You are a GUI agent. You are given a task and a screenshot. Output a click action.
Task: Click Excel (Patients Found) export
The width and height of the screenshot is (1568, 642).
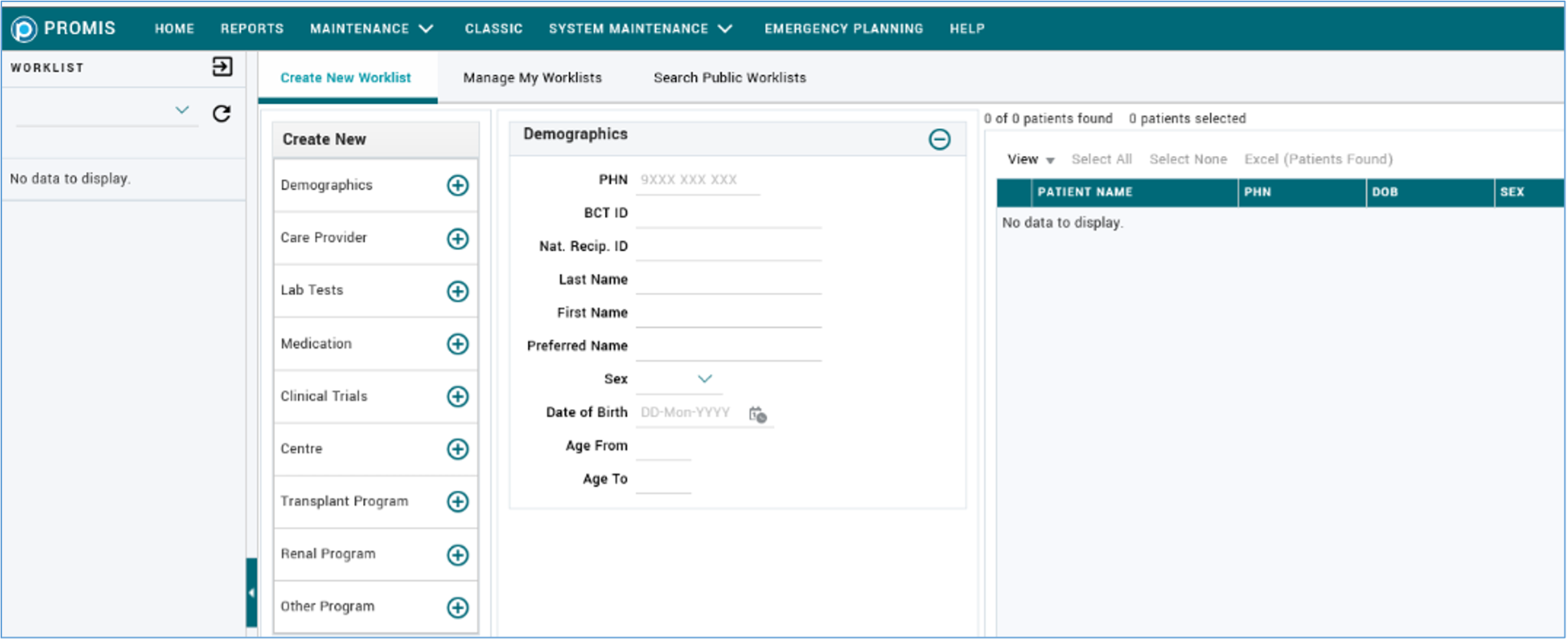pyautogui.click(x=1318, y=159)
